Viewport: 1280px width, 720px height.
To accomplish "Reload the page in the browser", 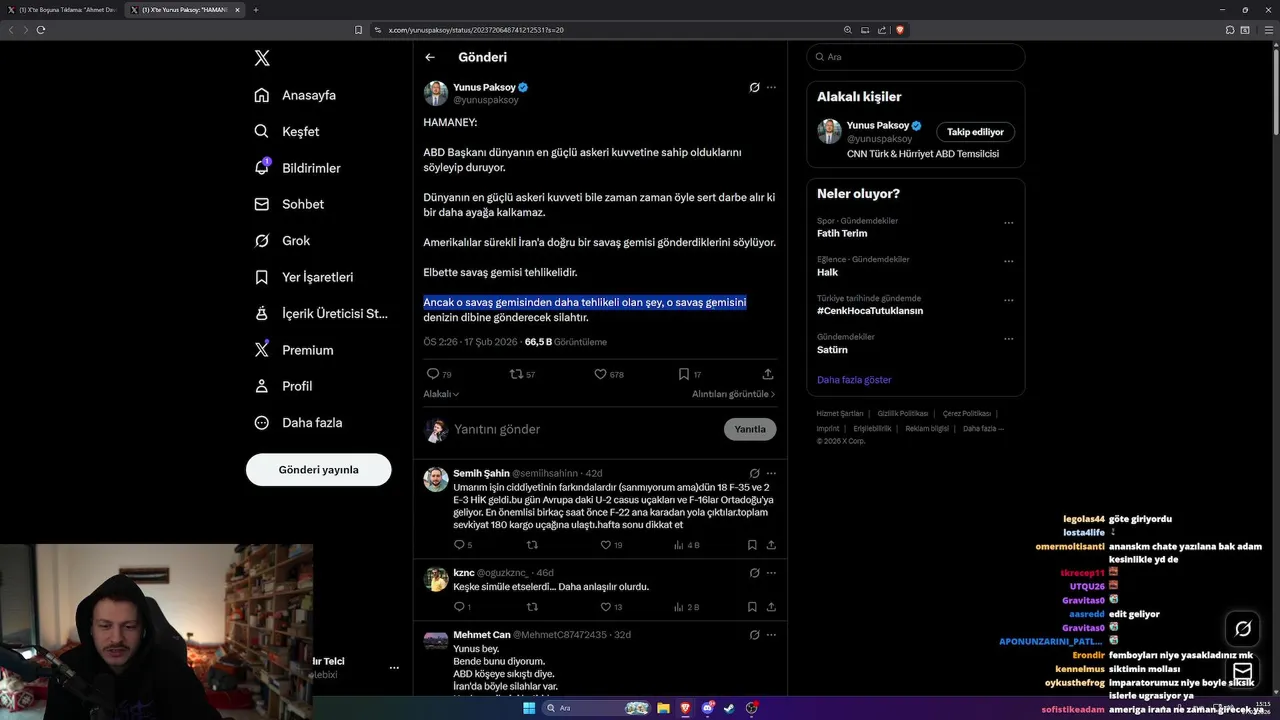I will (41, 30).
